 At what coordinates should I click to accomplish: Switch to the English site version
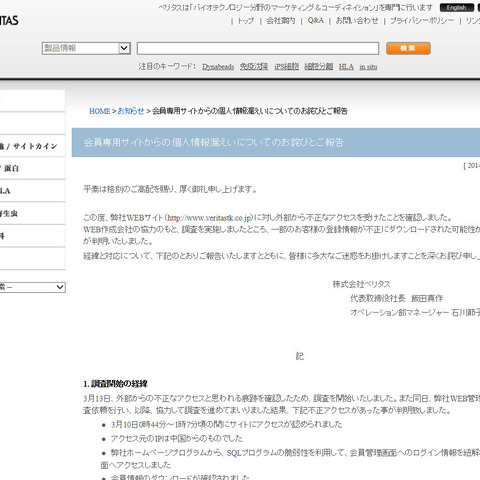[456, 8]
